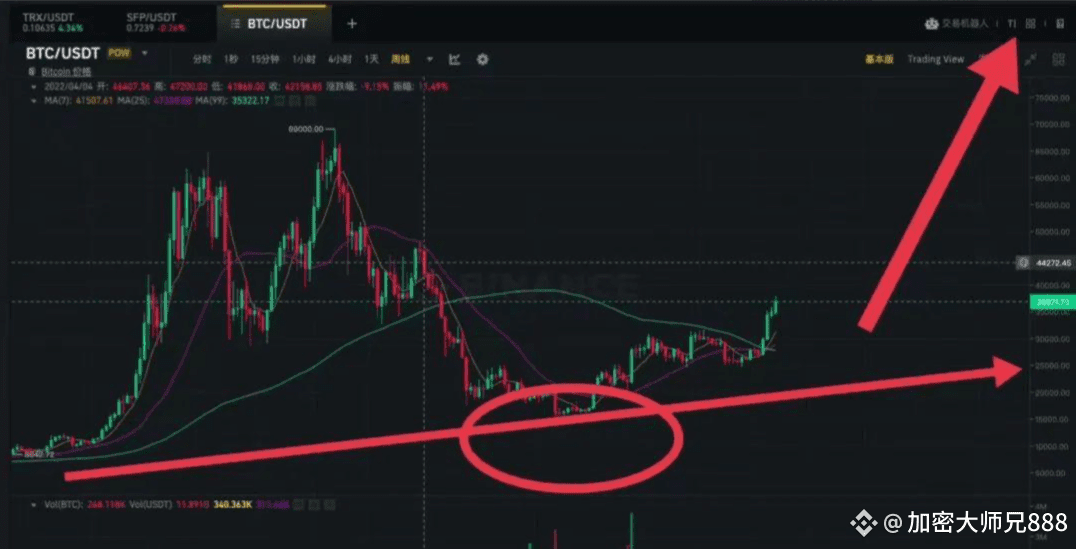1076x549 pixels.
Task: Click the price alert icon at 44272.46
Action: tap(1023, 263)
